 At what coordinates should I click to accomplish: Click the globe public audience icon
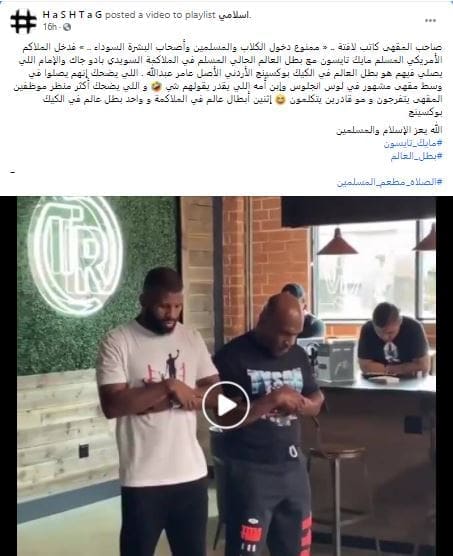(67, 27)
